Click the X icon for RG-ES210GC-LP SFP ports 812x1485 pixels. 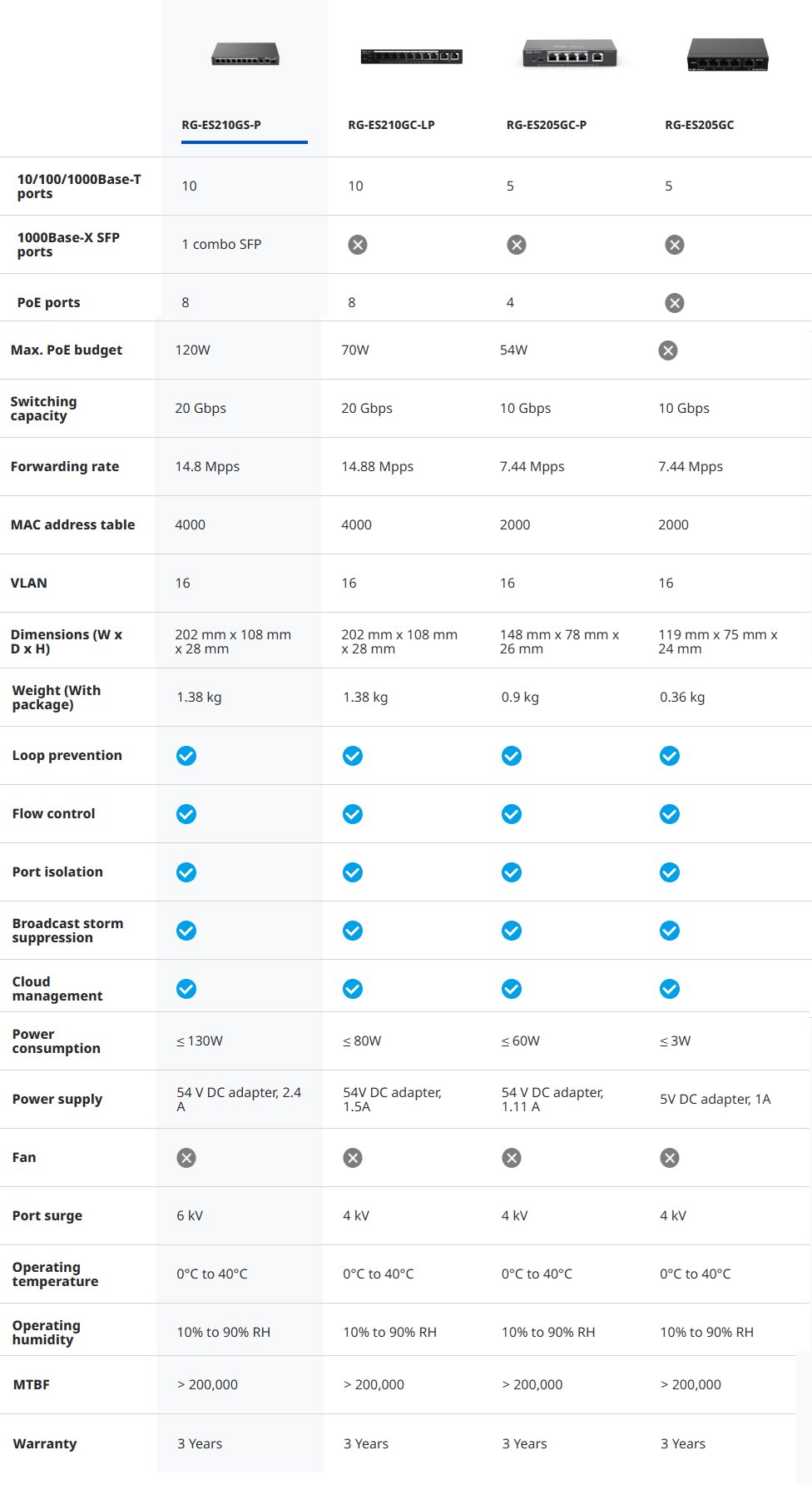point(358,245)
